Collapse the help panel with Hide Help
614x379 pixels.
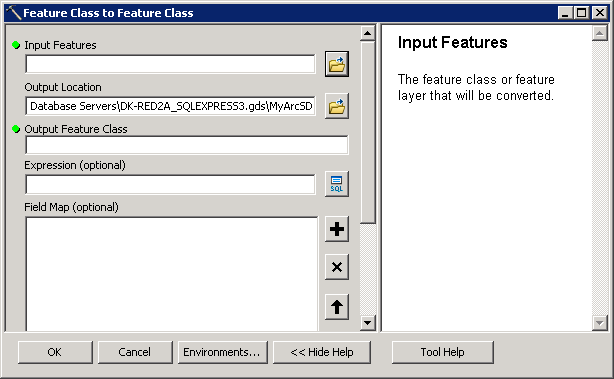322,352
